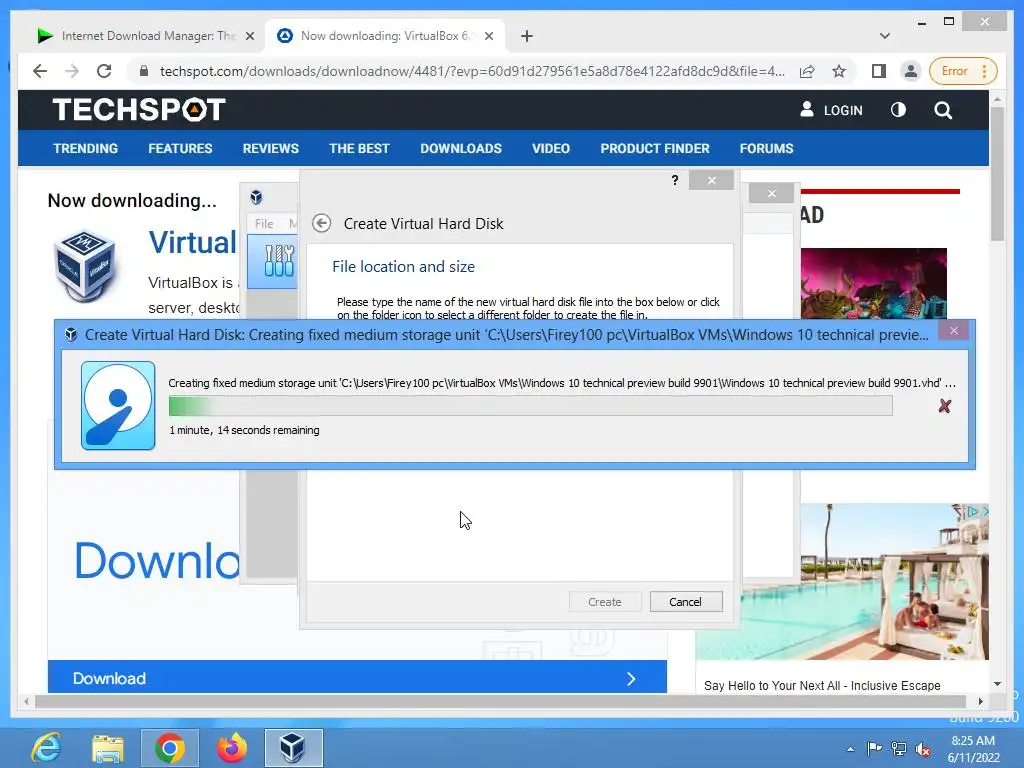Expand Chrome tab search chevron
Screen dimensions: 1024x768
(885, 36)
